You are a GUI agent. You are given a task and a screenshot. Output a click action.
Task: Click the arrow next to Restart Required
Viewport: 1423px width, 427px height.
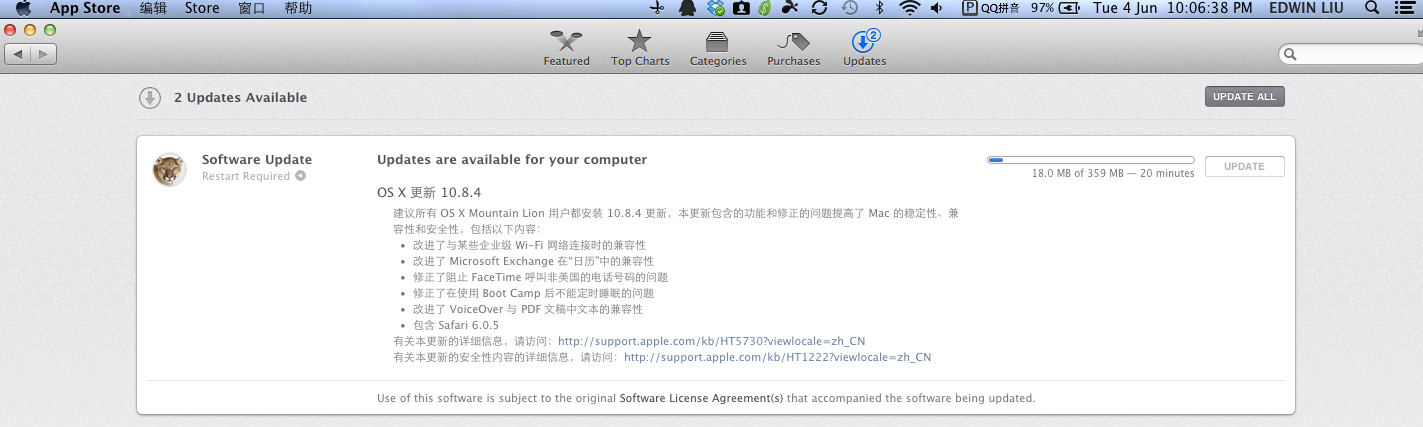click(300, 176)
